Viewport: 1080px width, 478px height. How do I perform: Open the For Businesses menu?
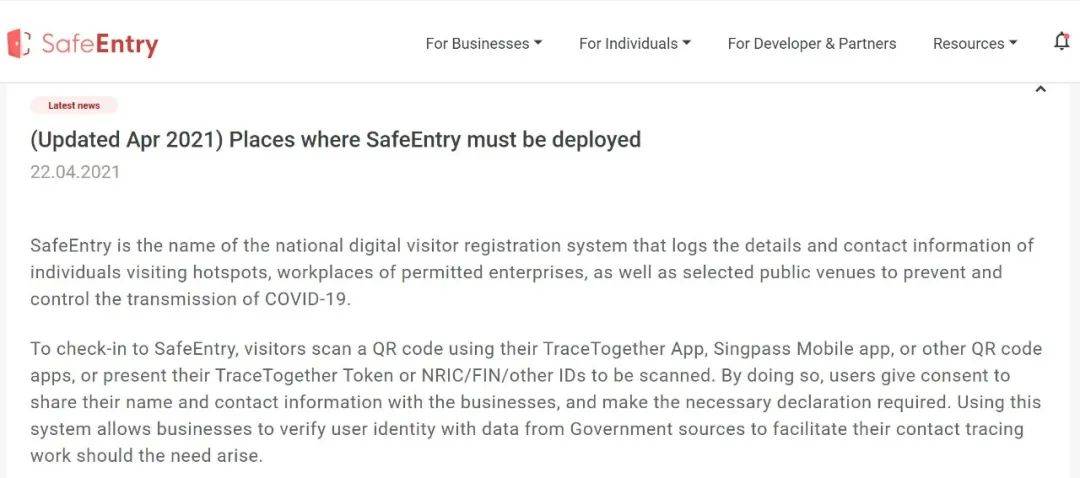(477, 43)
